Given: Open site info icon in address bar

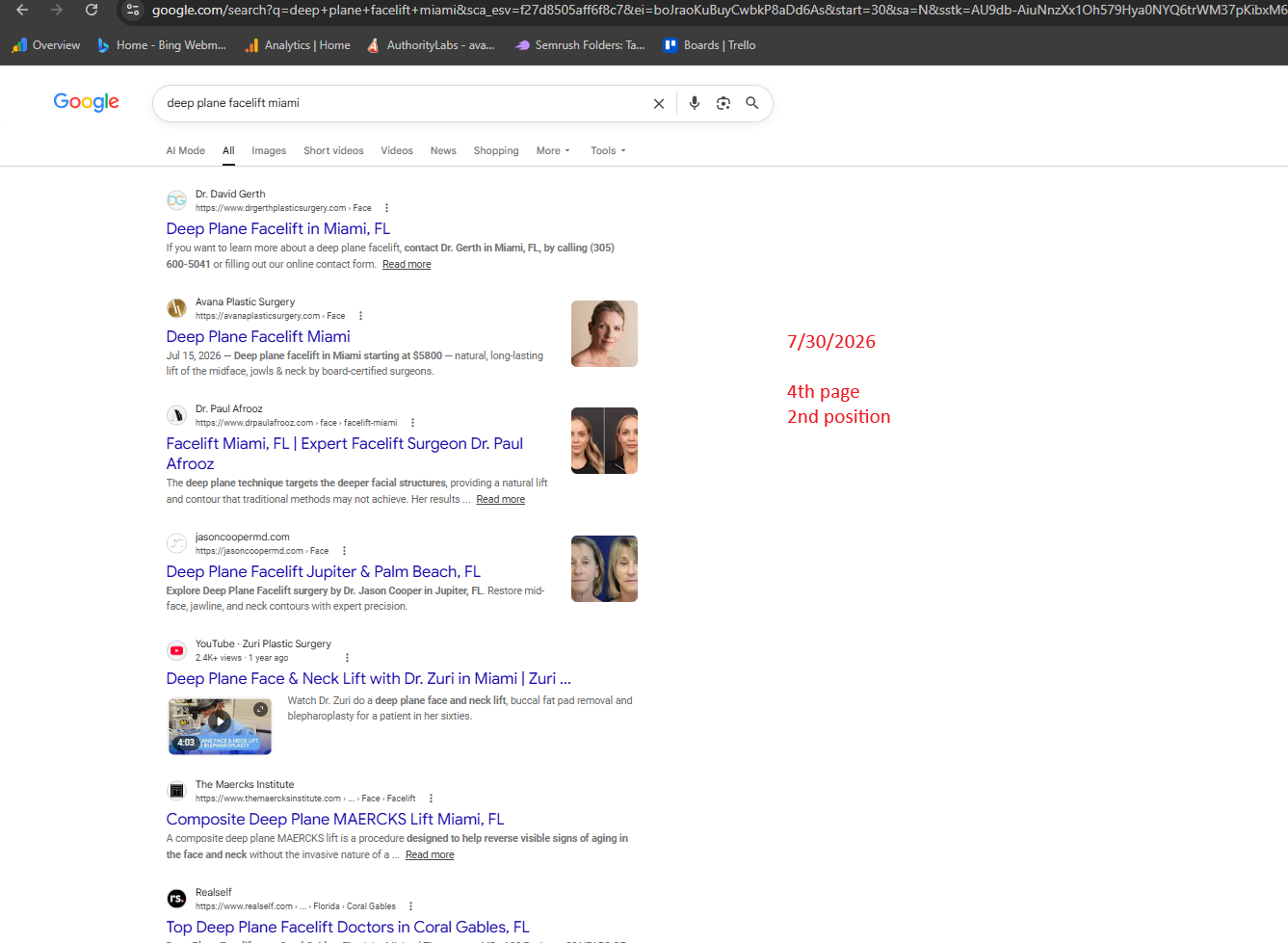Looking at the screenshot, I should [x=133, y=10].
